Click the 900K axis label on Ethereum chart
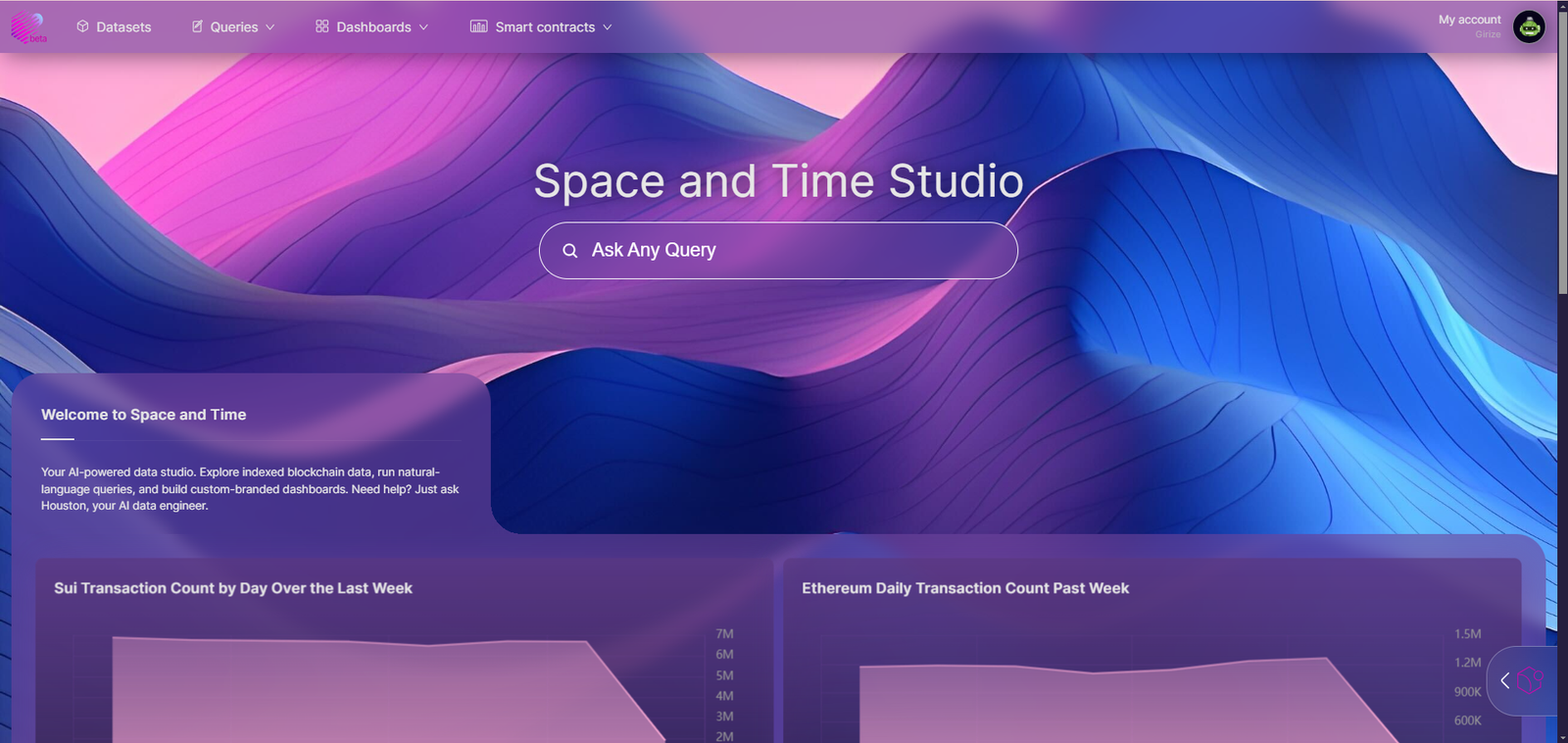The height and width of the screenshot is (743, 1568). [x=1467, y=692]
